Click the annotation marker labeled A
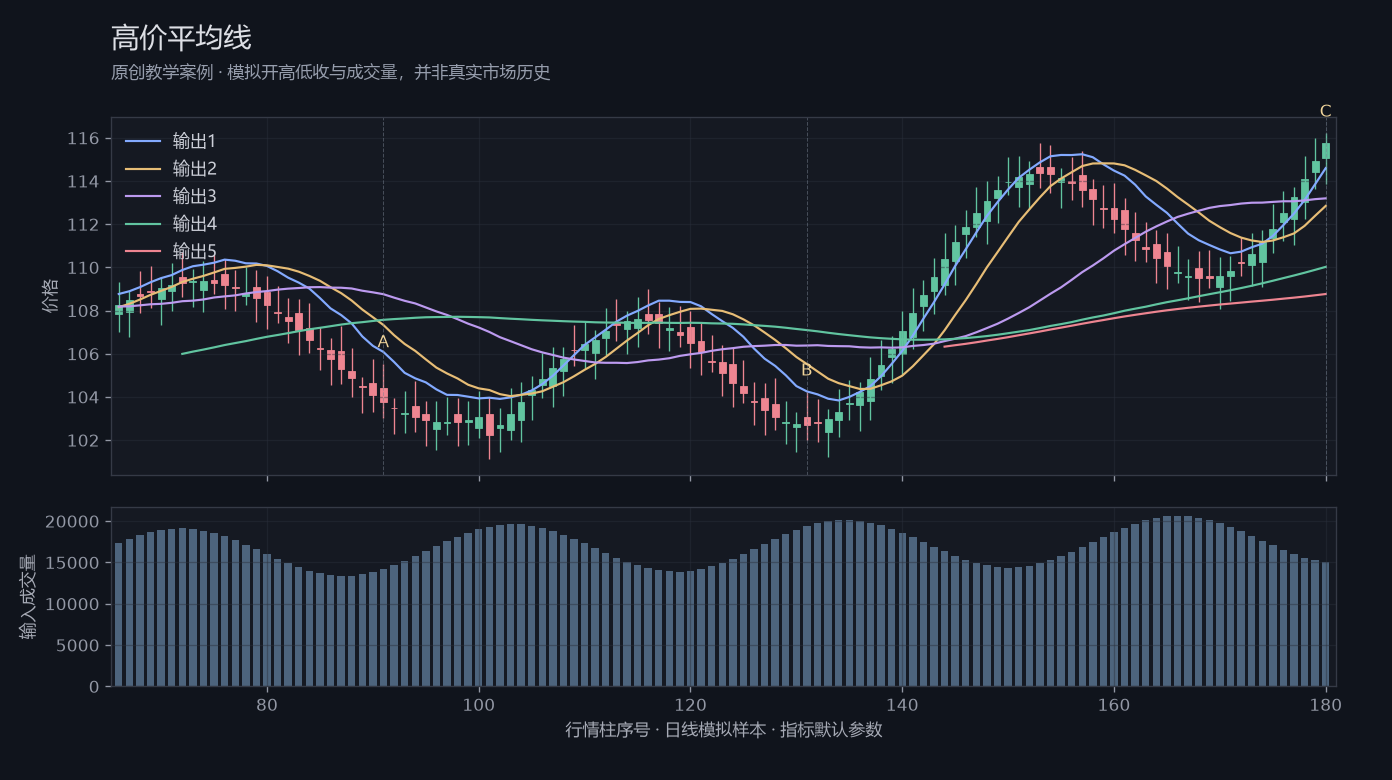This screenshot has width=1392, height=780. click(383, 342)
